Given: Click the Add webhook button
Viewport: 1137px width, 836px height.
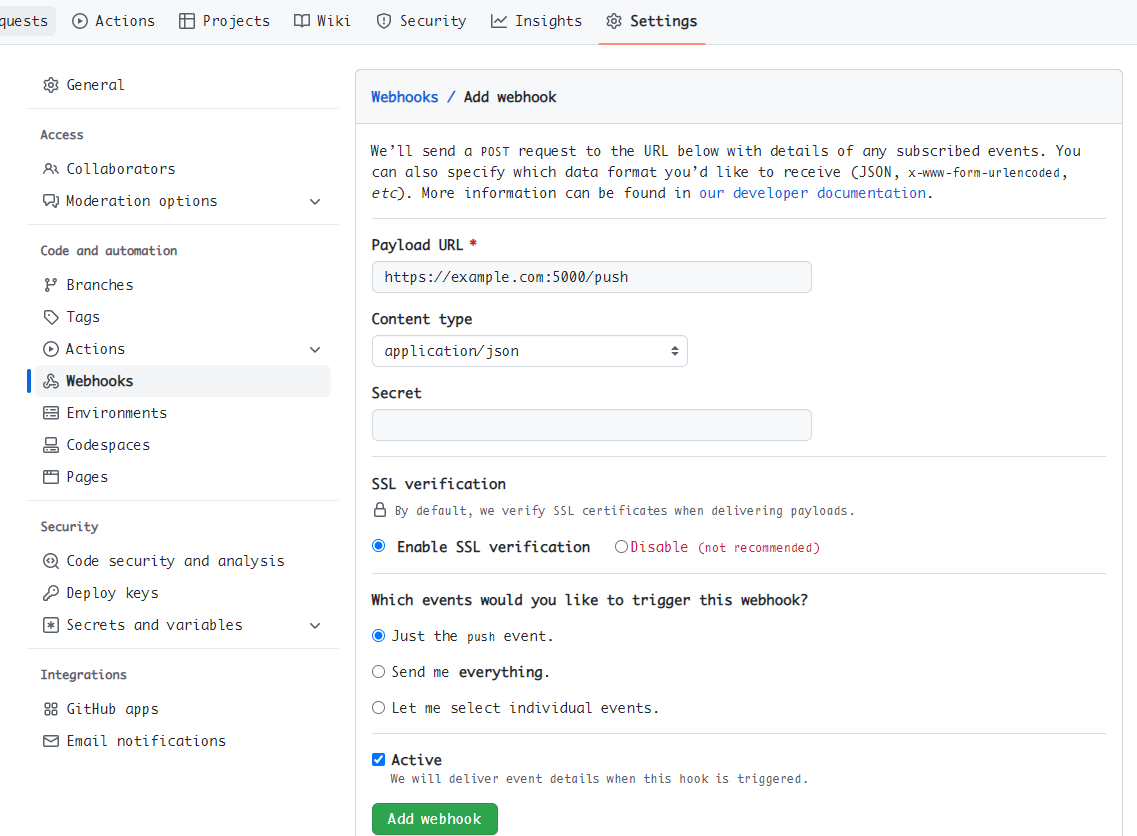Looking at the screenshot, I should (x=434, y=818).
